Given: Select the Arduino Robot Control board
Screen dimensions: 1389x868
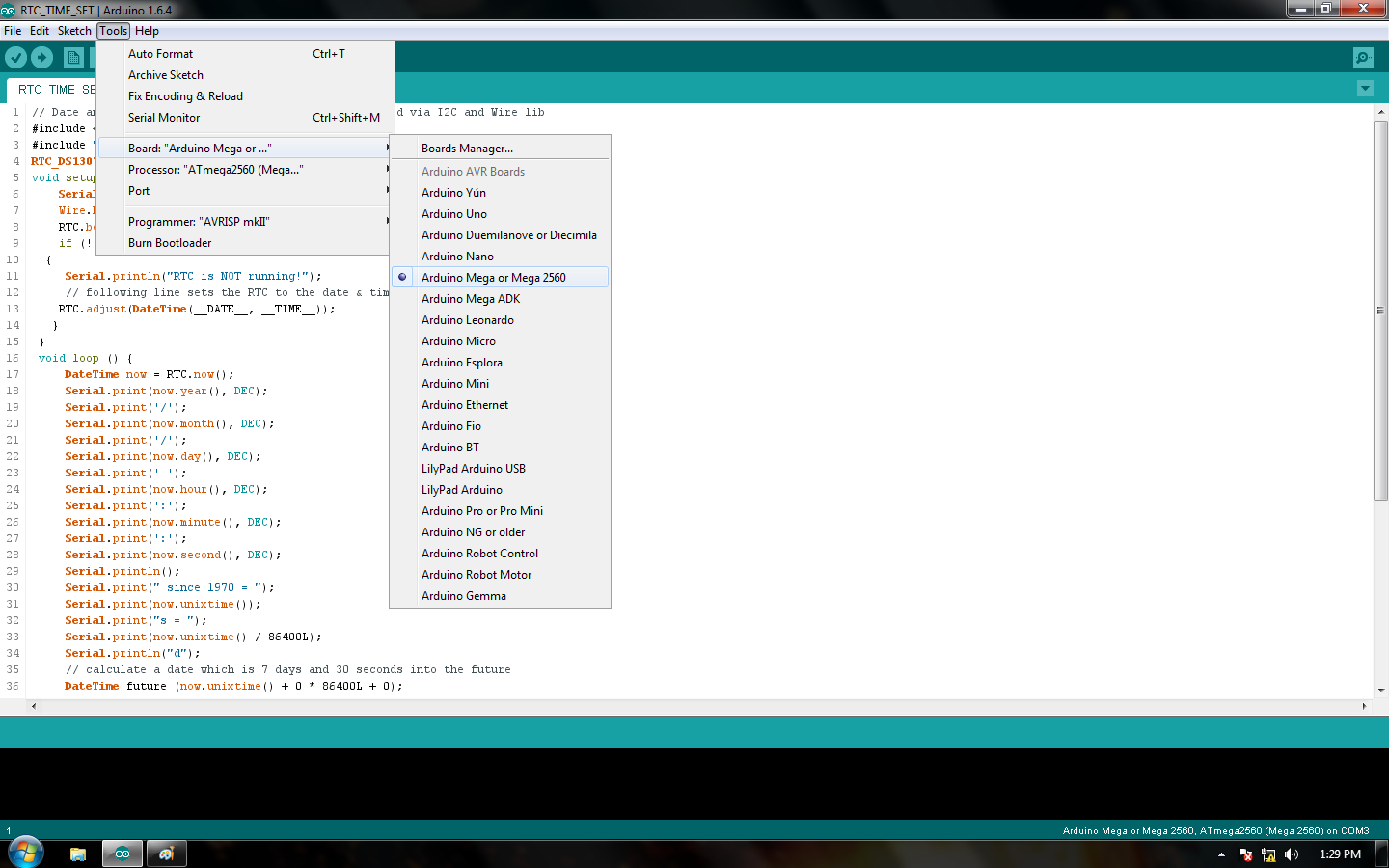Looking at the screenshot, I should [500, 554].
